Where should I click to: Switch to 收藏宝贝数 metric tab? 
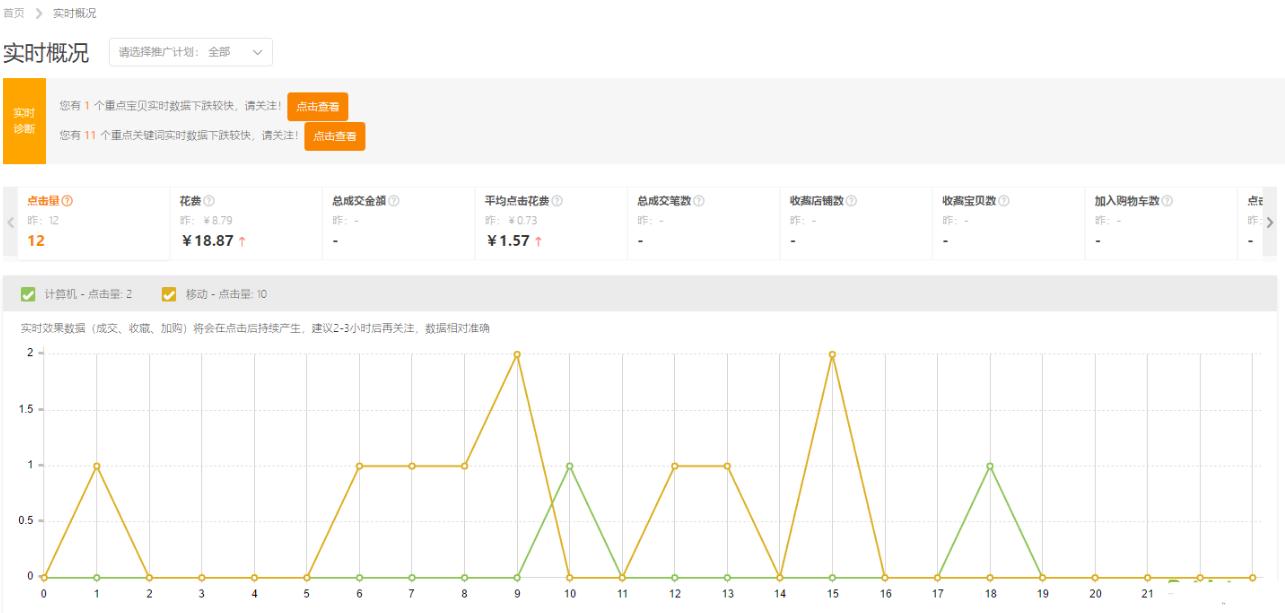pos(1008,223)
